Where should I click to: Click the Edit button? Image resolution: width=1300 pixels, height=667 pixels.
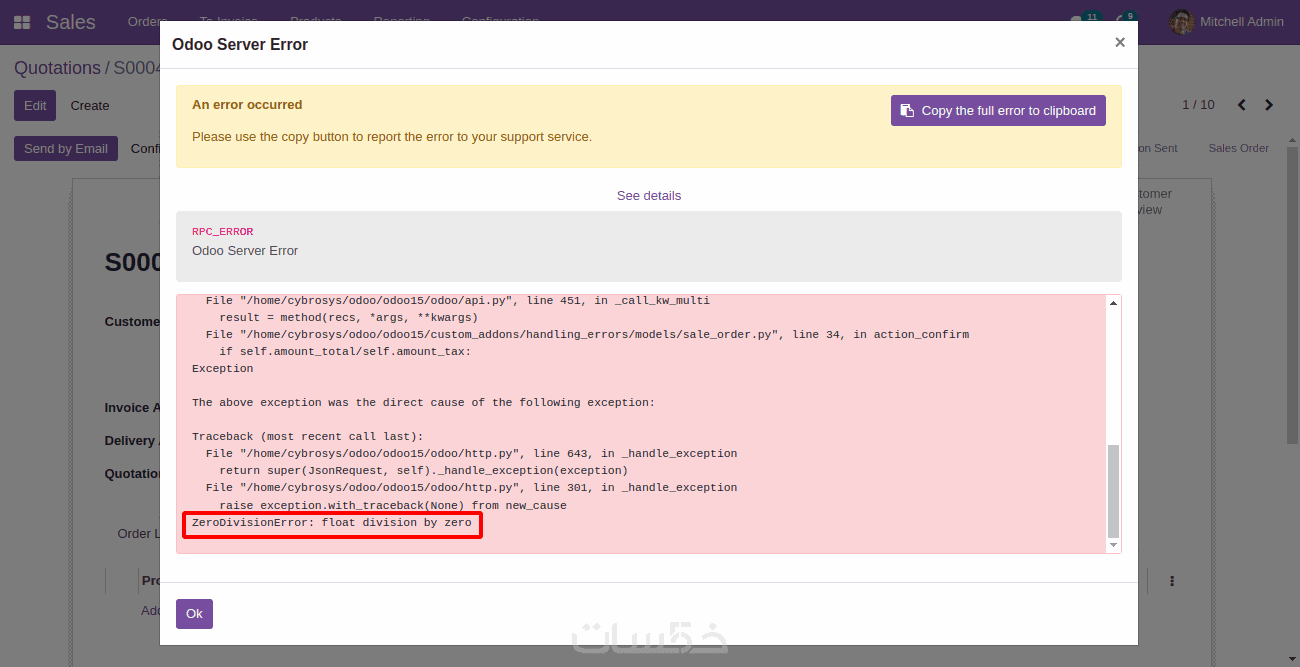point(35,105)
